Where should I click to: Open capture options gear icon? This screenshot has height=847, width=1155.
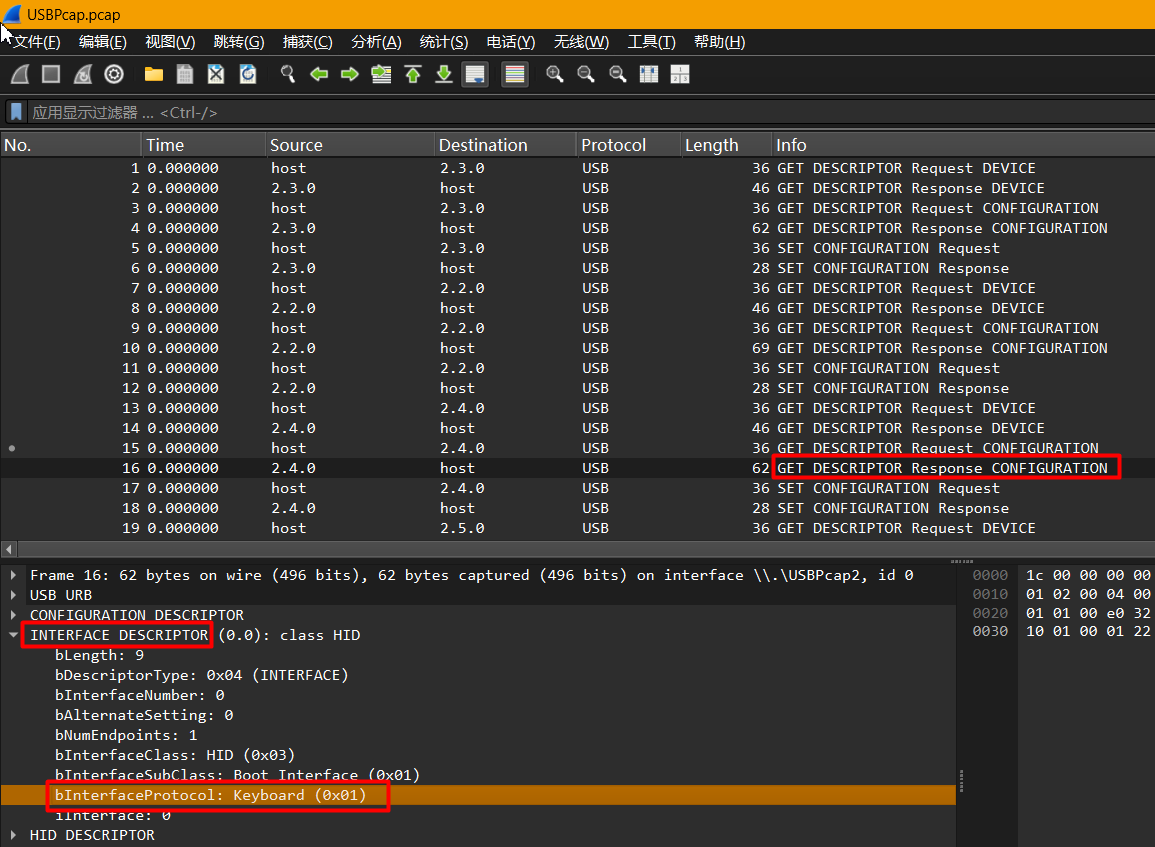pos(114,75)
